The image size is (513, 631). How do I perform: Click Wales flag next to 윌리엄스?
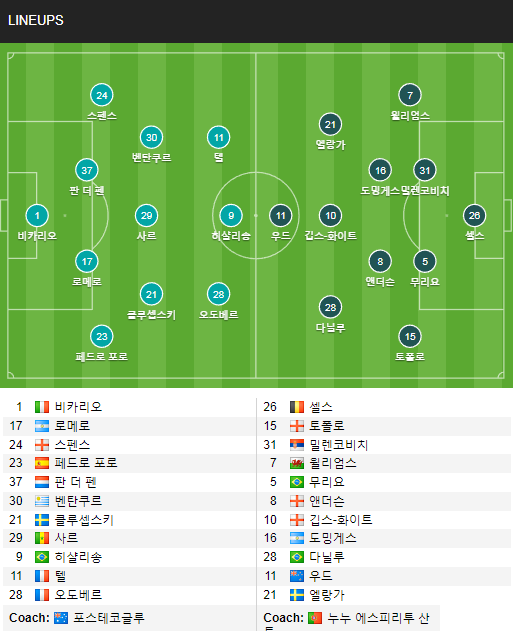click(x=297, y=463)
